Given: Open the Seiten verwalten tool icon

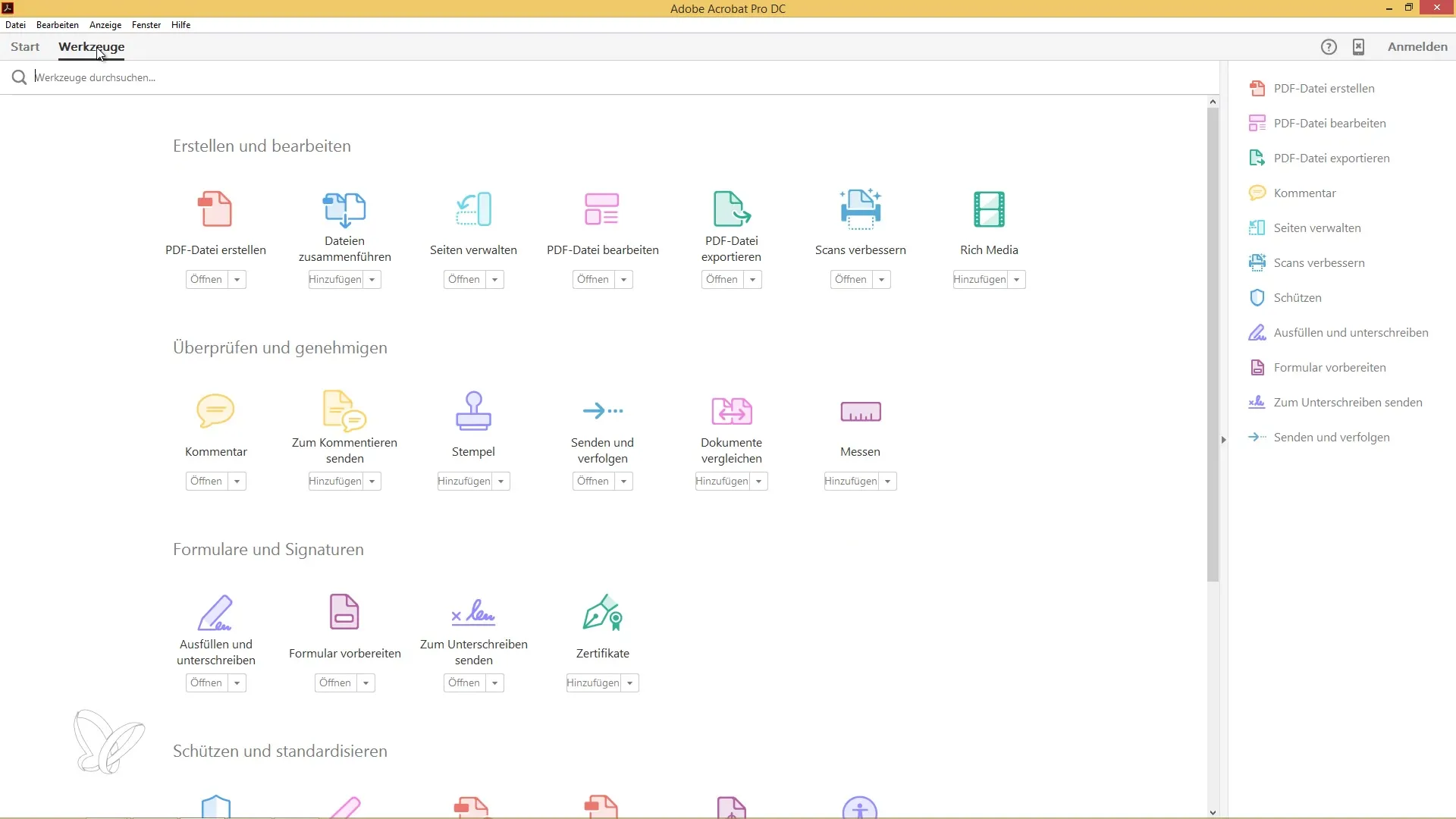Looking at the screenshot, I should (473, 209).
